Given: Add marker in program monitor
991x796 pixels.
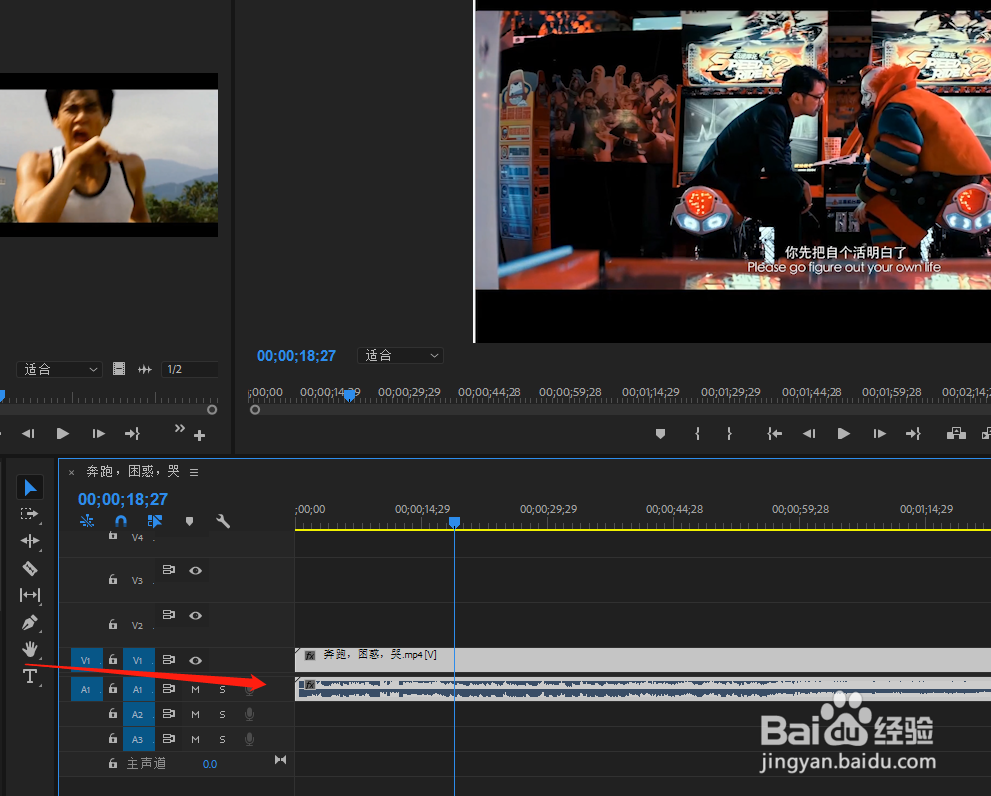Looking at the screenshot, I should tap(660, 434).
